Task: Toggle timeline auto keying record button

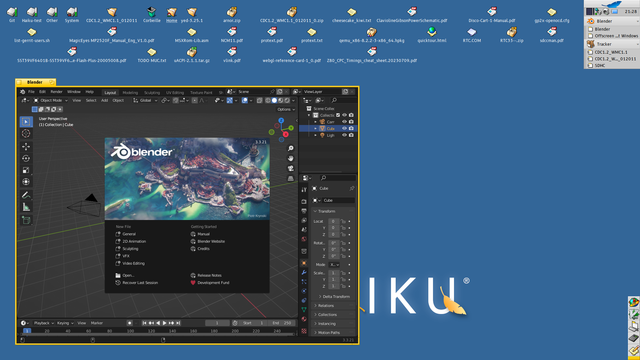Action: [129, 323]
